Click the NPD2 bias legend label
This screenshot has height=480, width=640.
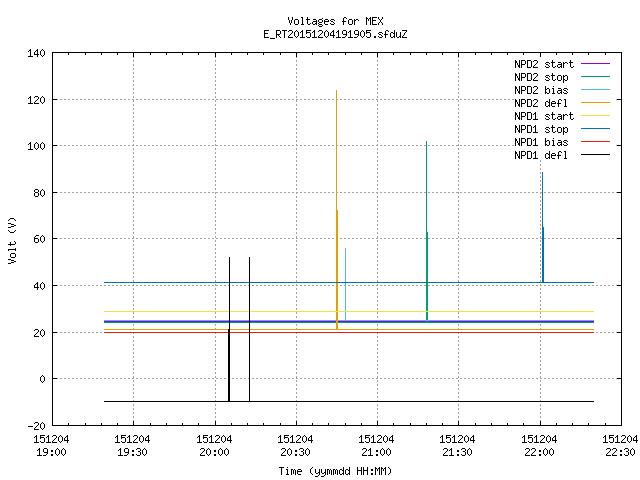(x=541, y=90)
